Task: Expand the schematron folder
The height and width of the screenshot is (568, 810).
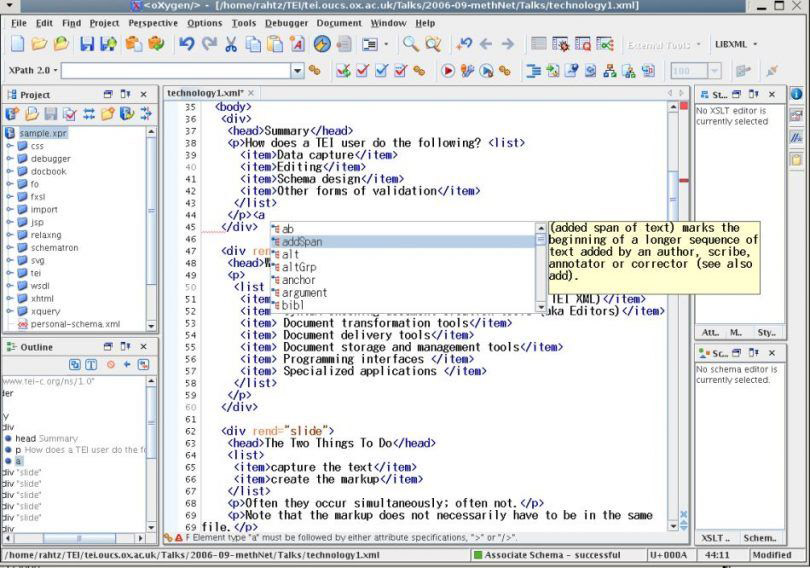Action: [x=9, y=248]
